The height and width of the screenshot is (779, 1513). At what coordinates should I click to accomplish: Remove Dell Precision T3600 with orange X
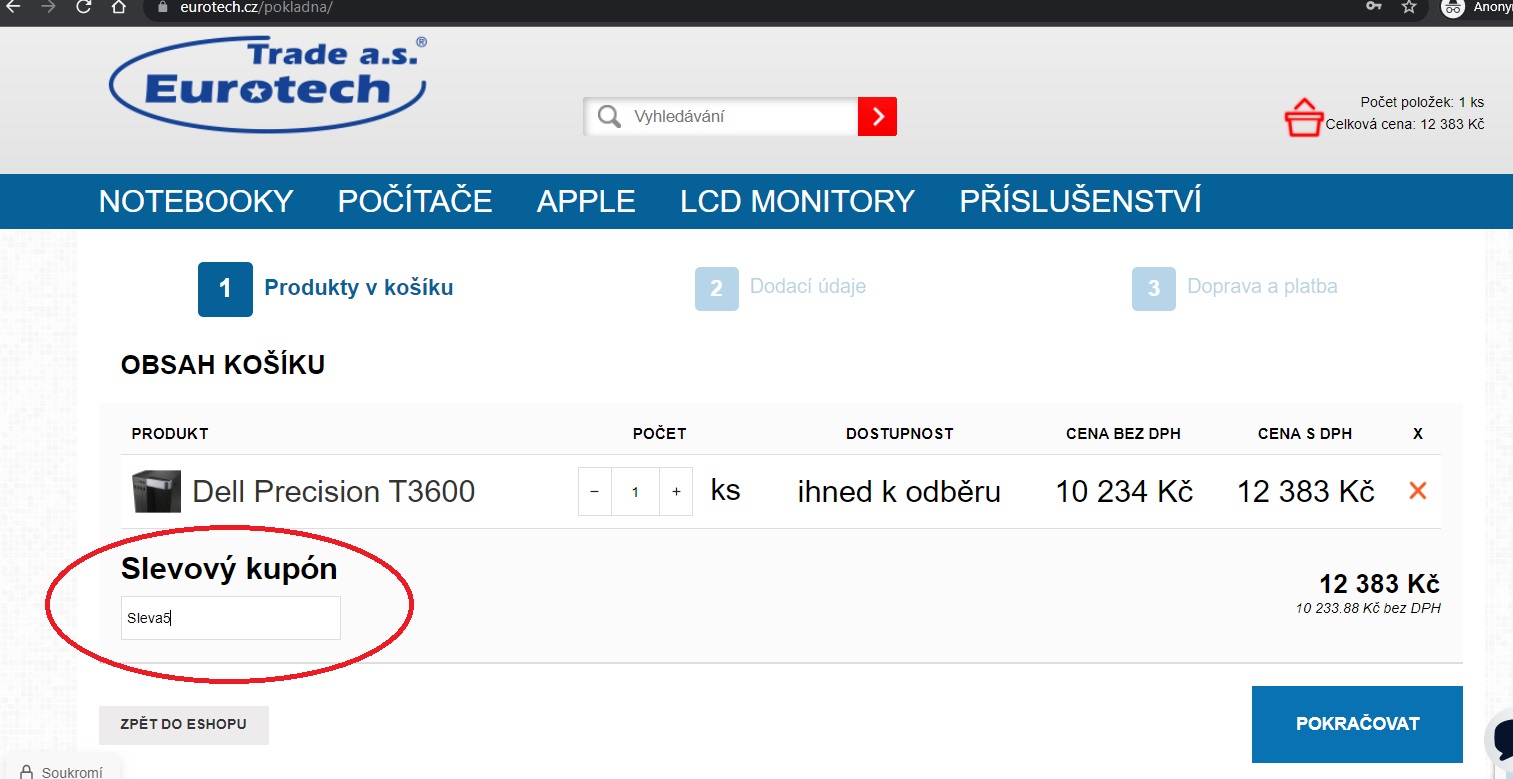click(x=1417, y=491)
